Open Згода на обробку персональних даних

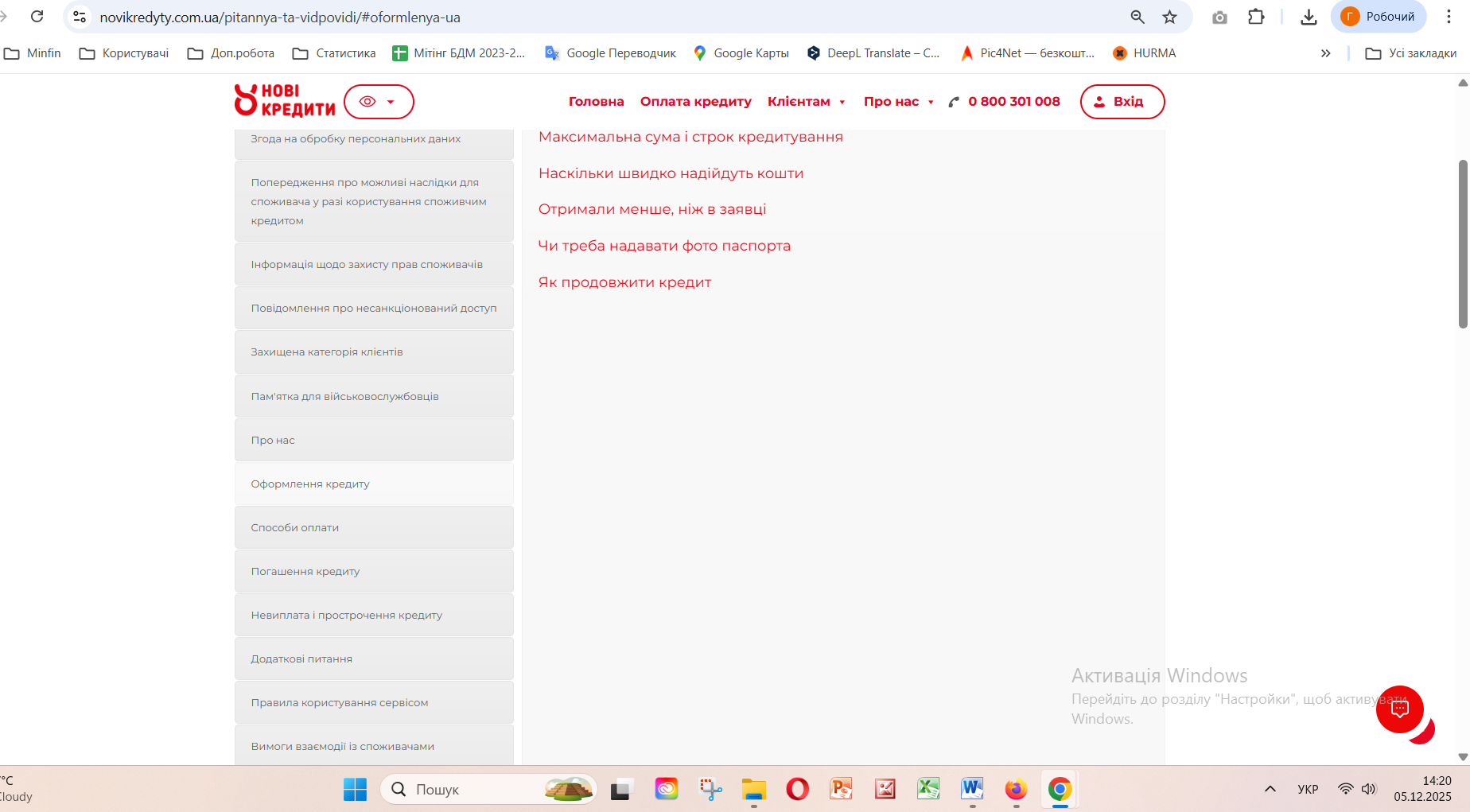(374, 143)
